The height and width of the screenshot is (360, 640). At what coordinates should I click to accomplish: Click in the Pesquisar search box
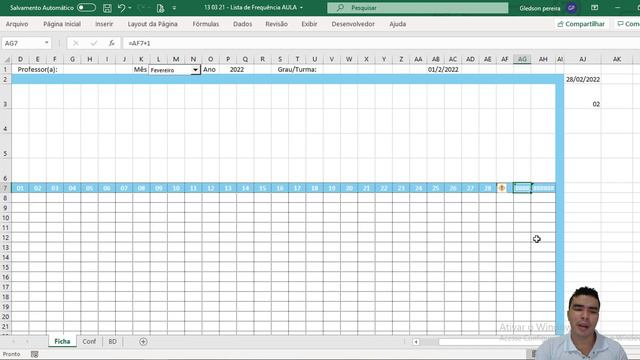pyautogui.click(x=418, y=8)
